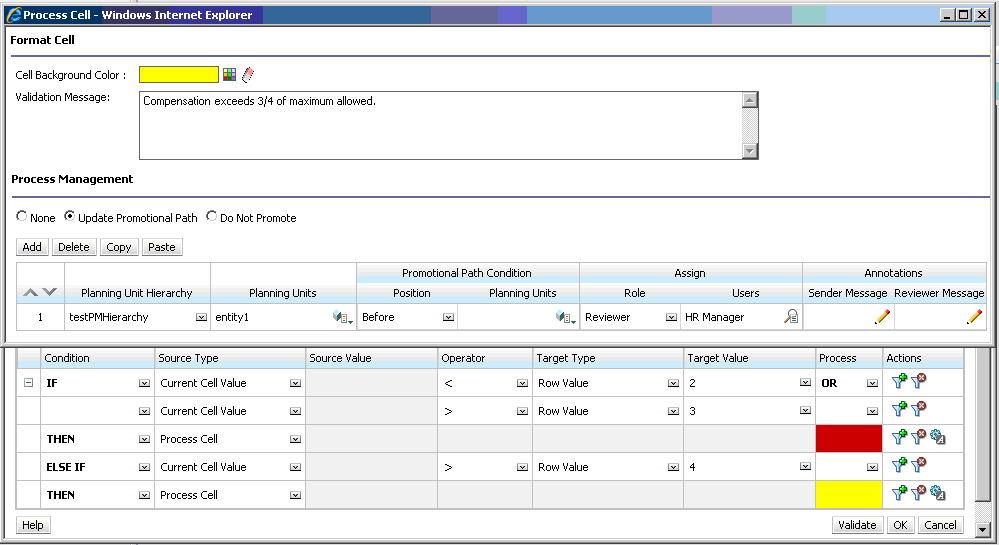
Task: Click inside the Validation Message text box
Action: click(x=440, y=125)
